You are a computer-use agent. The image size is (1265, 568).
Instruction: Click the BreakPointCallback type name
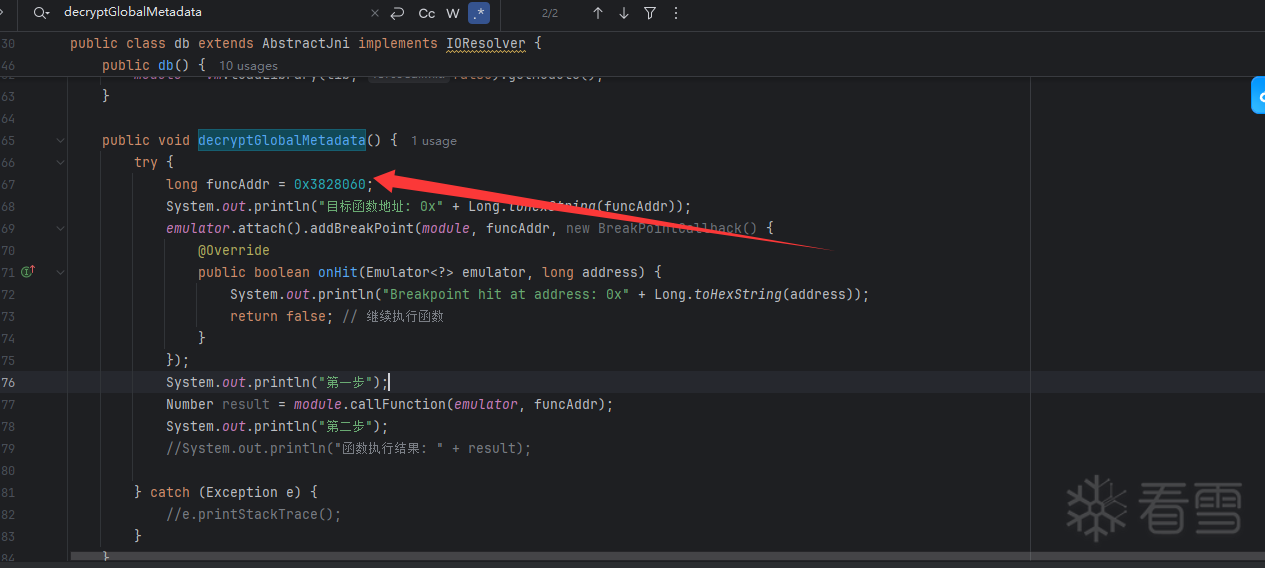coord(670,228)
